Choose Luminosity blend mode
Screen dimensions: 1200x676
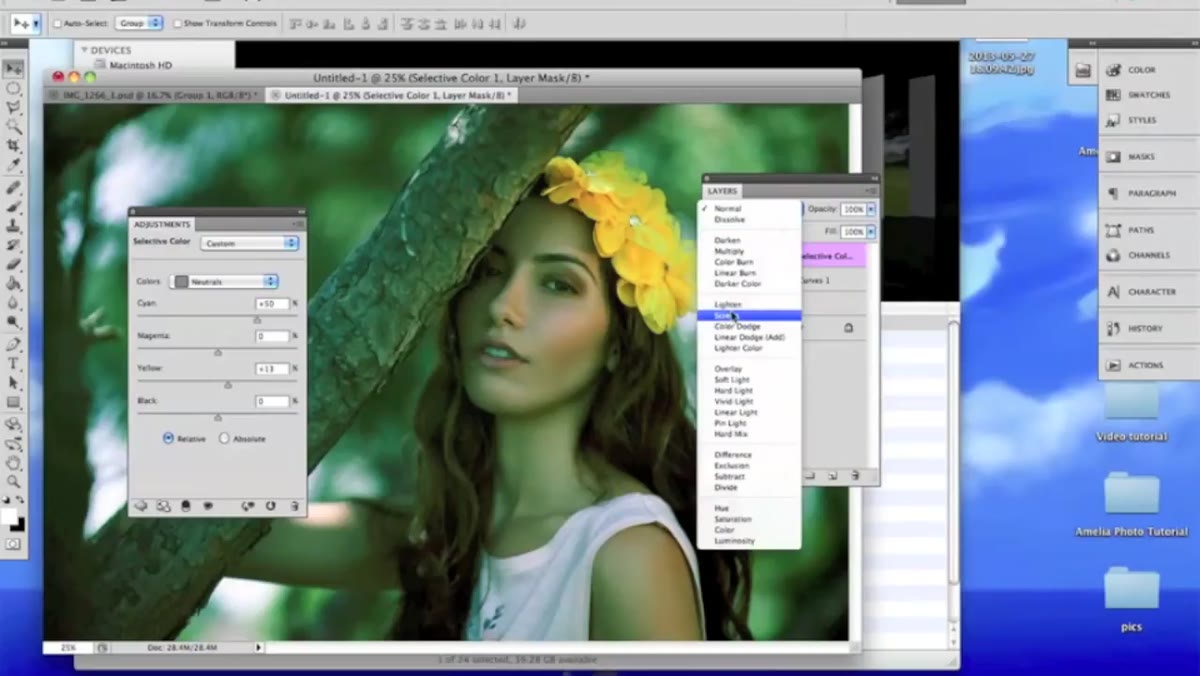[734, 541]
